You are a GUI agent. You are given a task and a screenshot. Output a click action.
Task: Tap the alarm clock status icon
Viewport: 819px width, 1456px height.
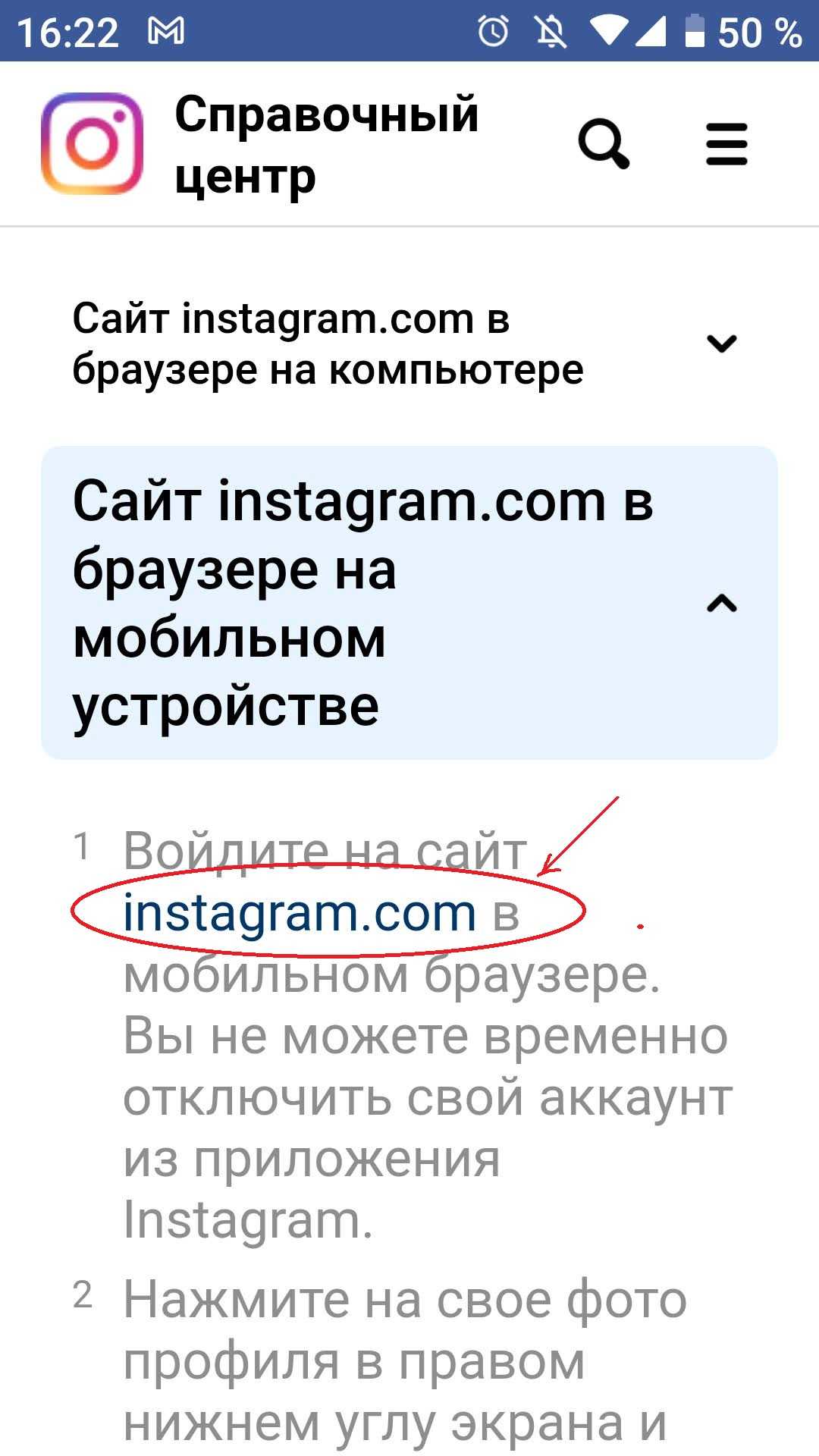(493, 31)
